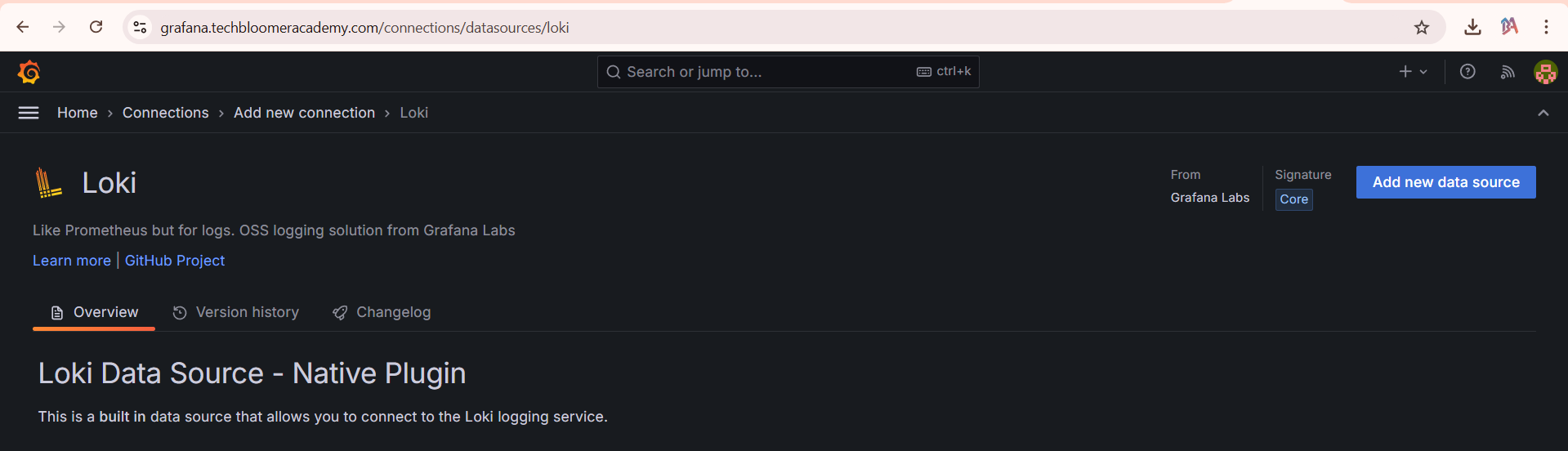Collapse the top search bar chevron

(x=1543, y=113)
